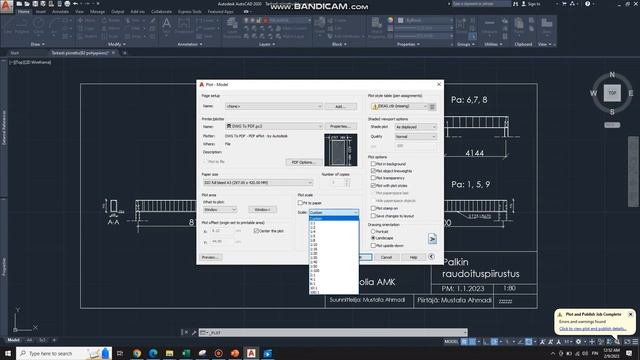Image resolution: width=640 pixels, height=360 pixels.
Task: Switch to the Output ribbon tab
Action: coord(118,12)
